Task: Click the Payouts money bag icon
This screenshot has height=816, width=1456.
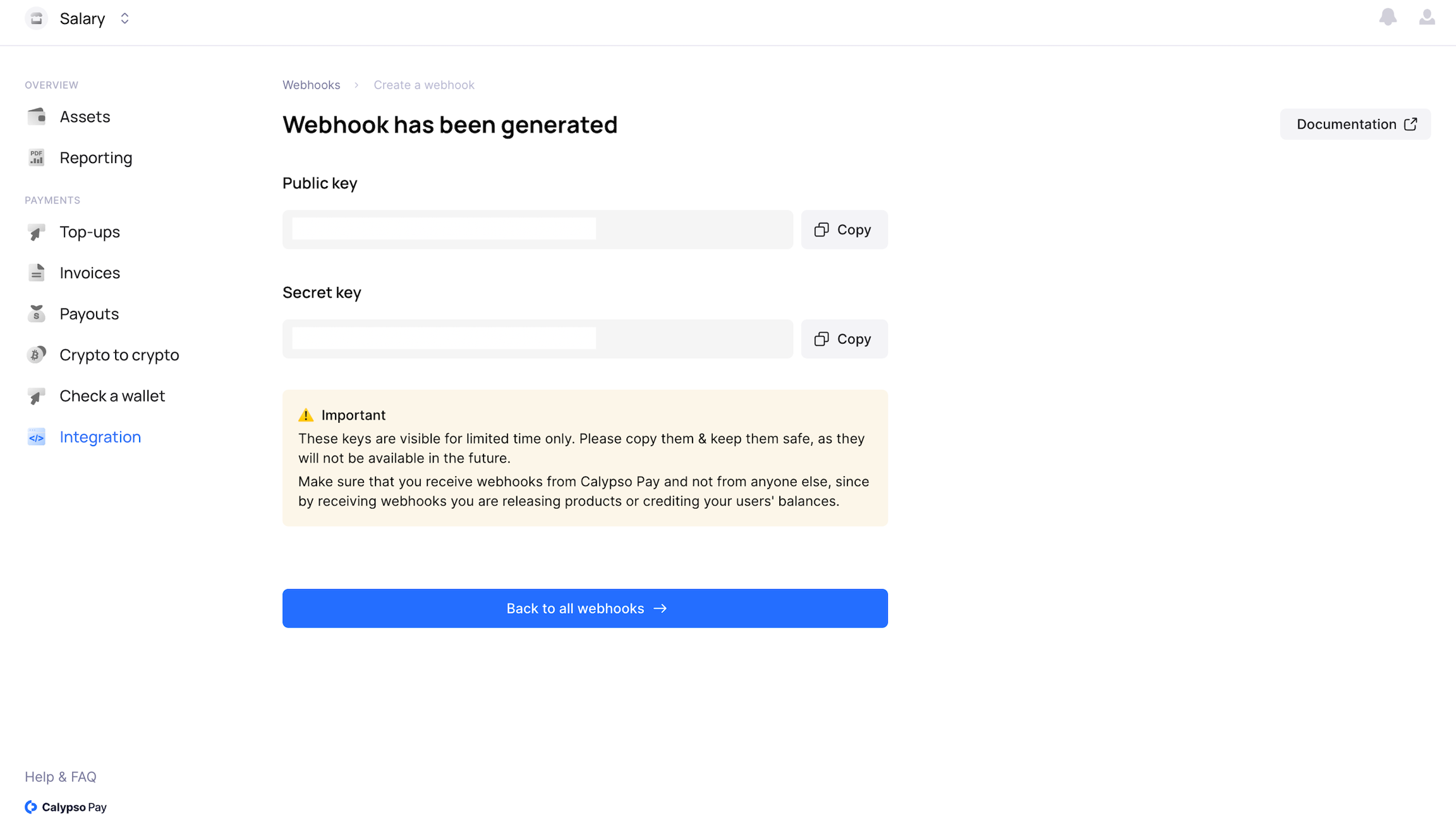Action: (37, 314)
